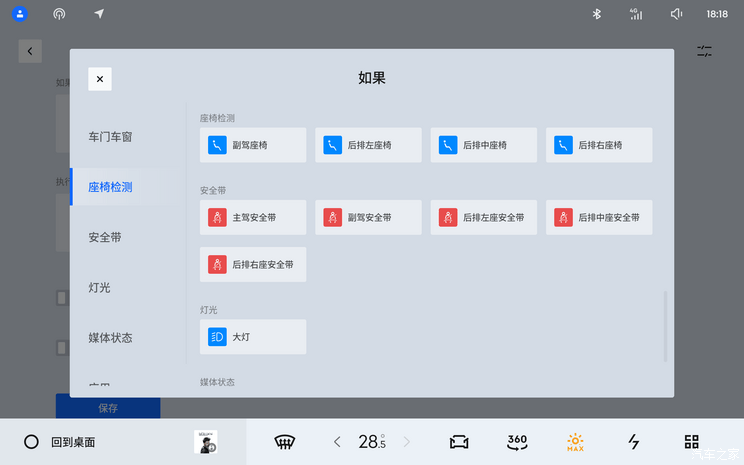744x465 pixels.
Task: Open the car body control icon
Action: point(459,442)
